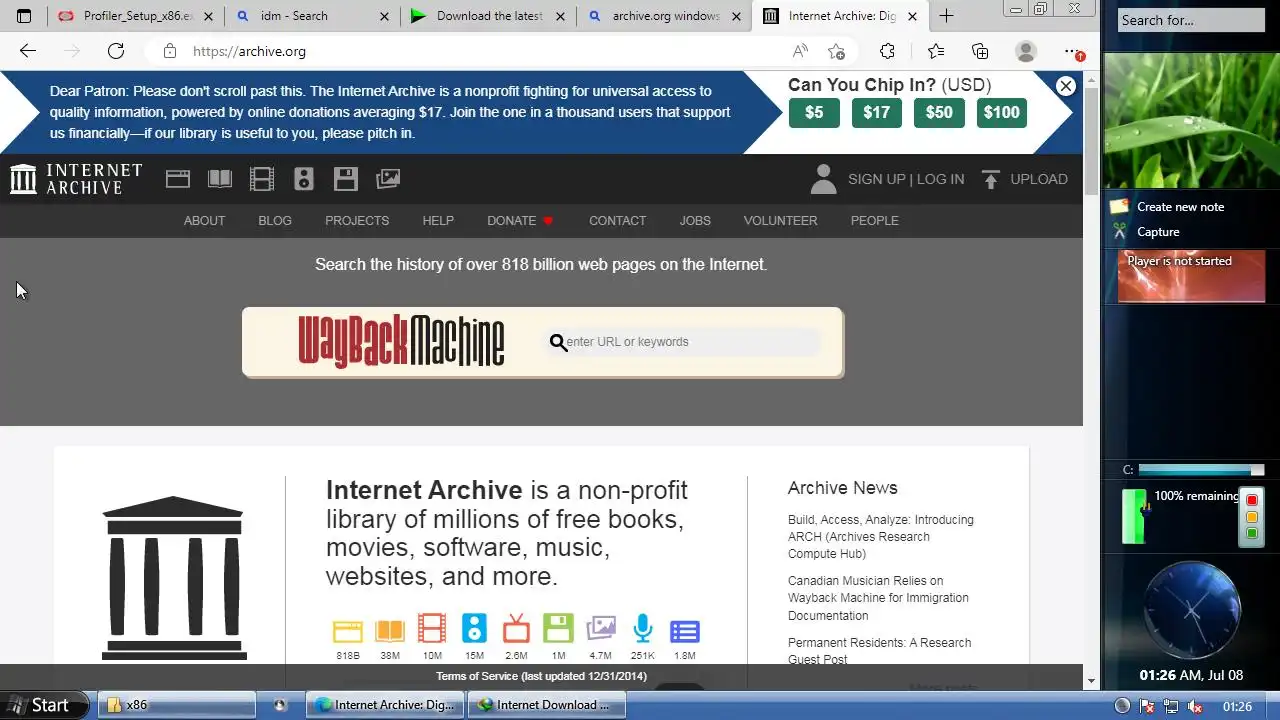The image size is (1280, 720).
Task: Donate $17 button
Action: [x=876, y=112]
